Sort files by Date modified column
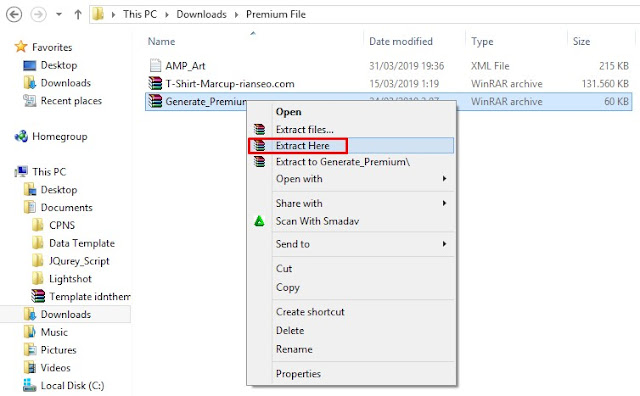Viewport: 640px width, 396px height. click(x=400, y=41)
